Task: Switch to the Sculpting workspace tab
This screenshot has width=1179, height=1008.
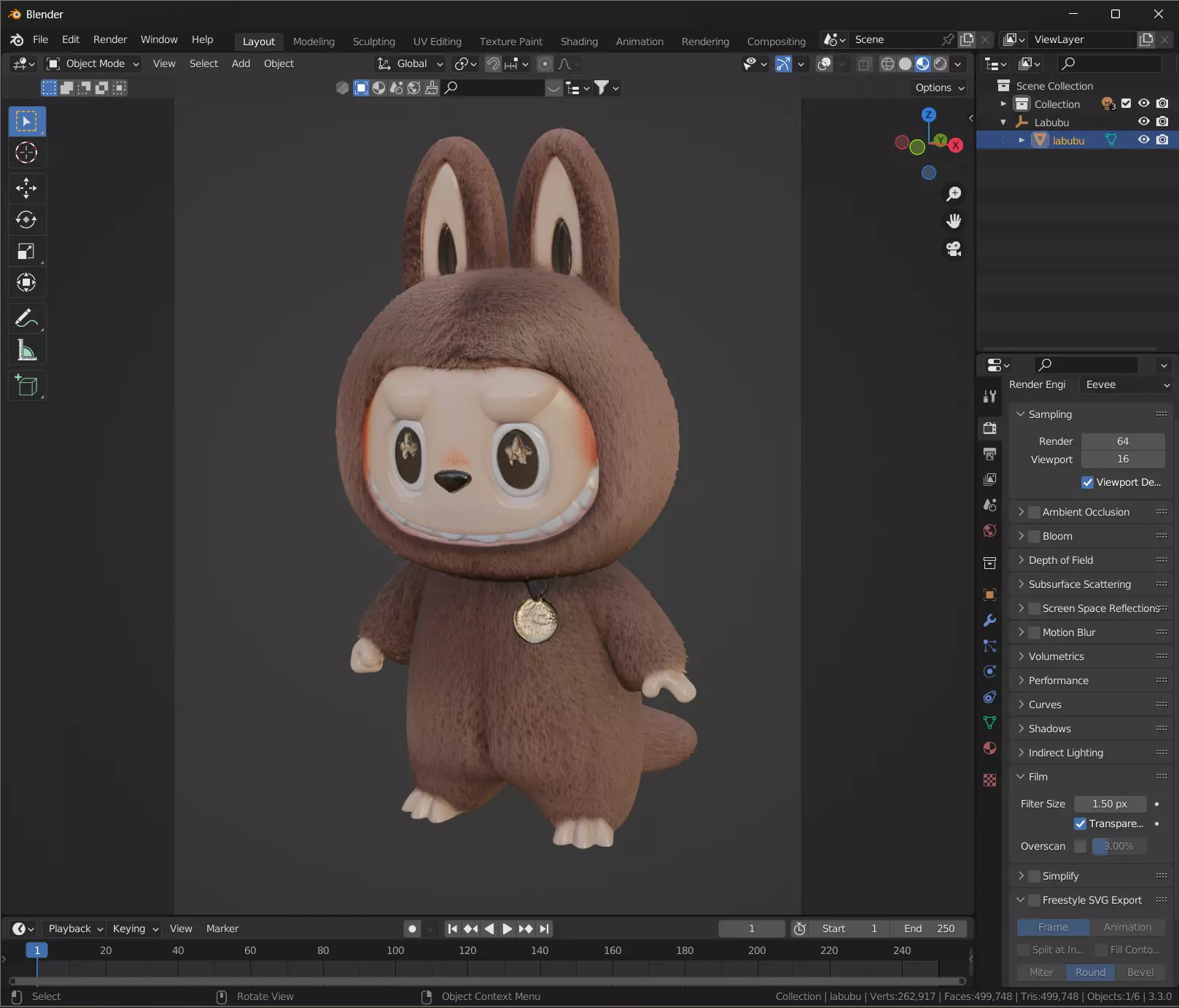Action: tap(374, 42)
